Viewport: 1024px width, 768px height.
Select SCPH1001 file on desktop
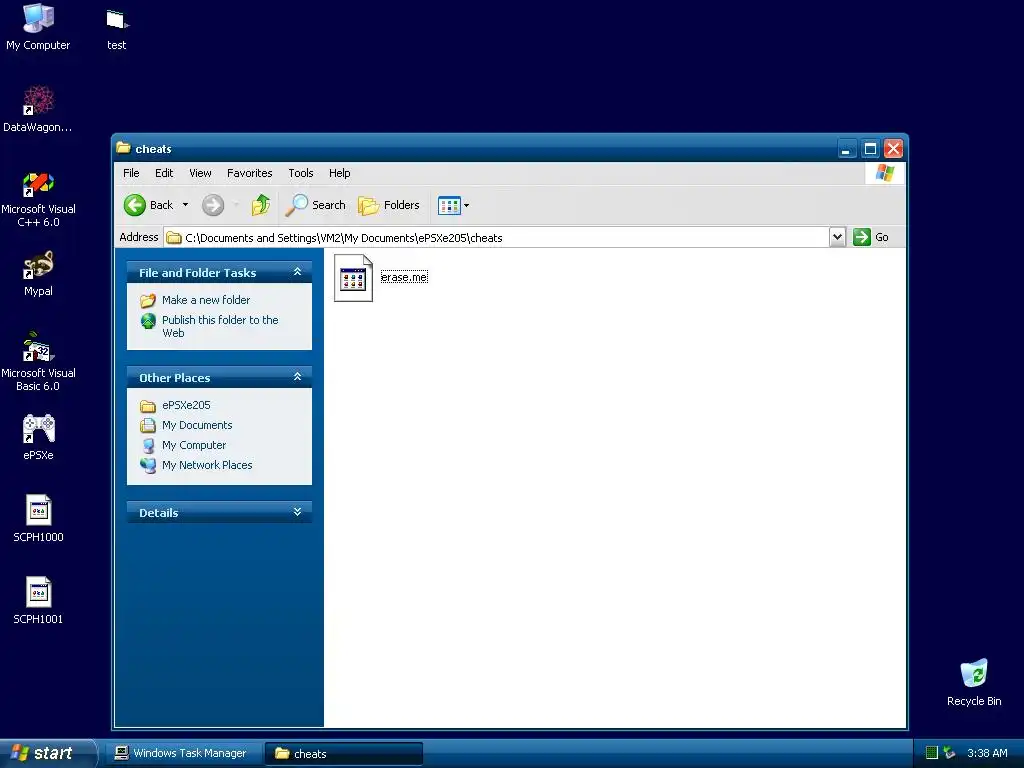coord(38,601)
